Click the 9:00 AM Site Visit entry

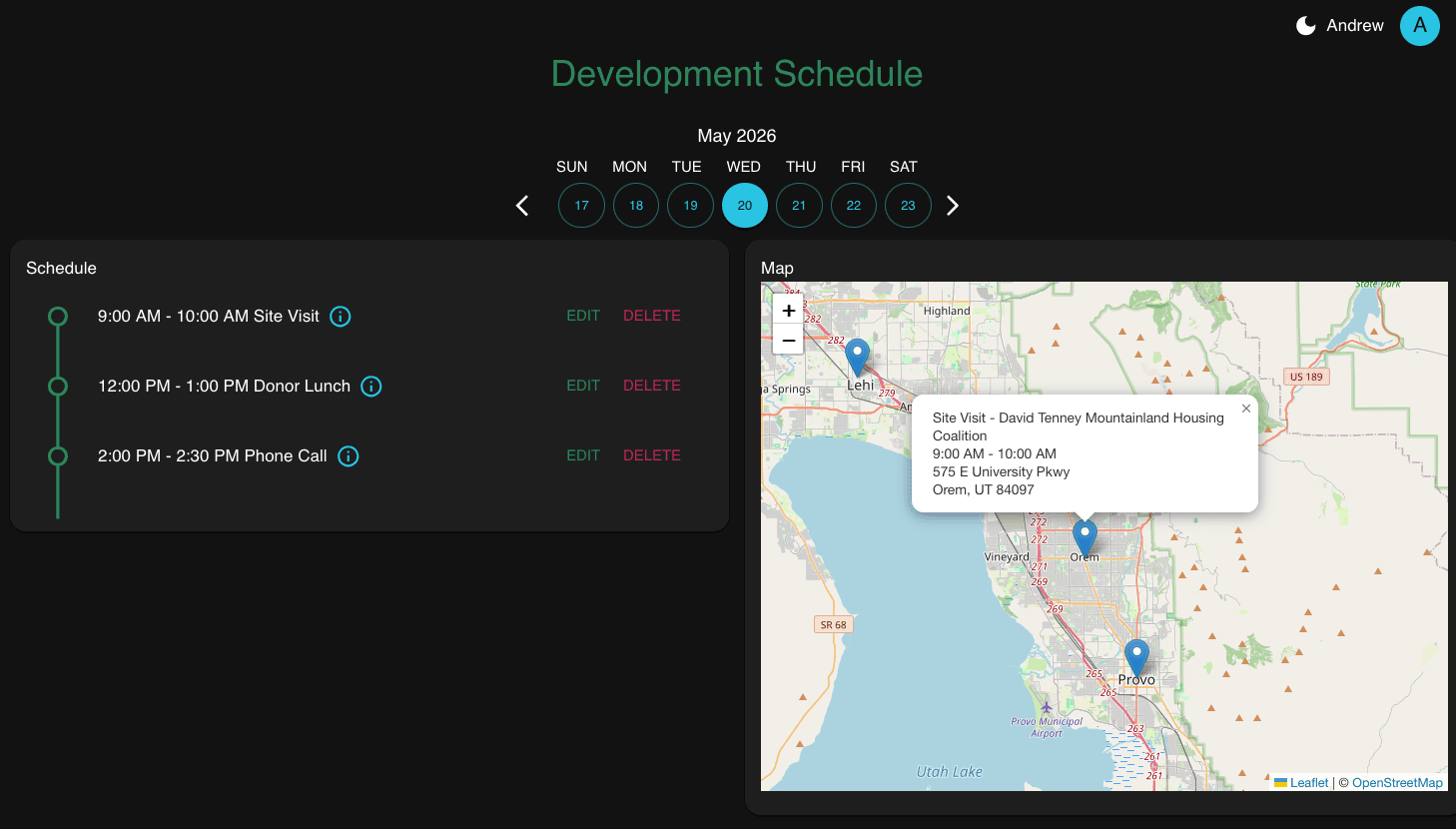(209, 317)
